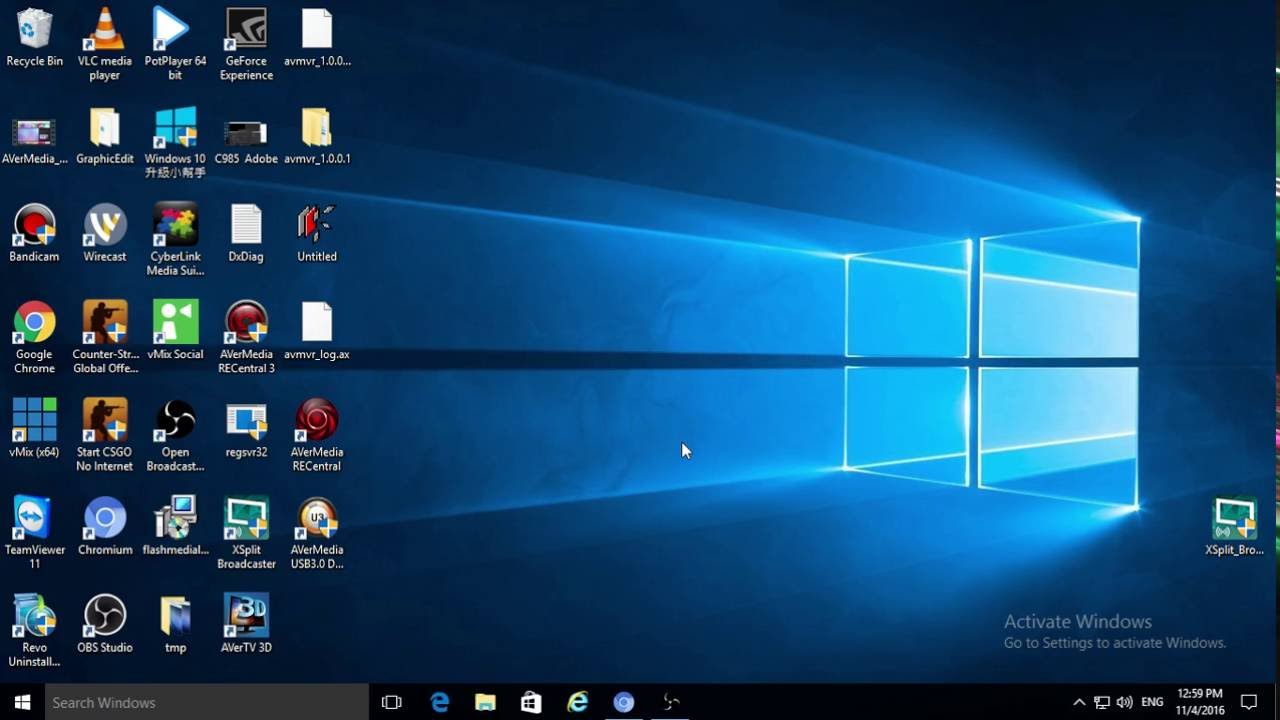Click the Search Windows box
1280x720 pixels.
pyautogui.click(x=207, y=702)
